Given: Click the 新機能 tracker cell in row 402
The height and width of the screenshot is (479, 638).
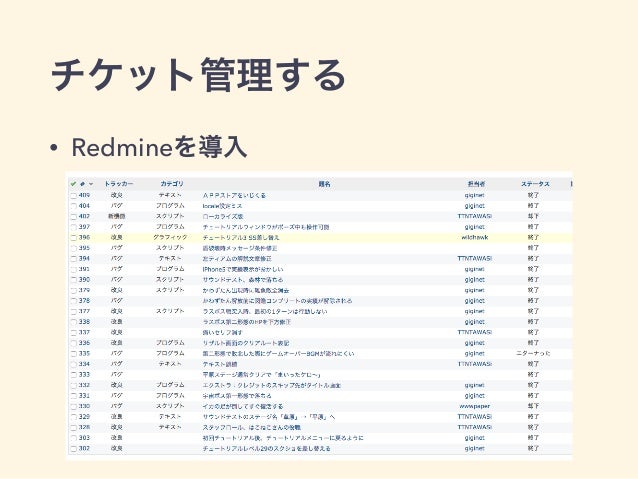Looking at the screenshot, I should tap(116, 217).
